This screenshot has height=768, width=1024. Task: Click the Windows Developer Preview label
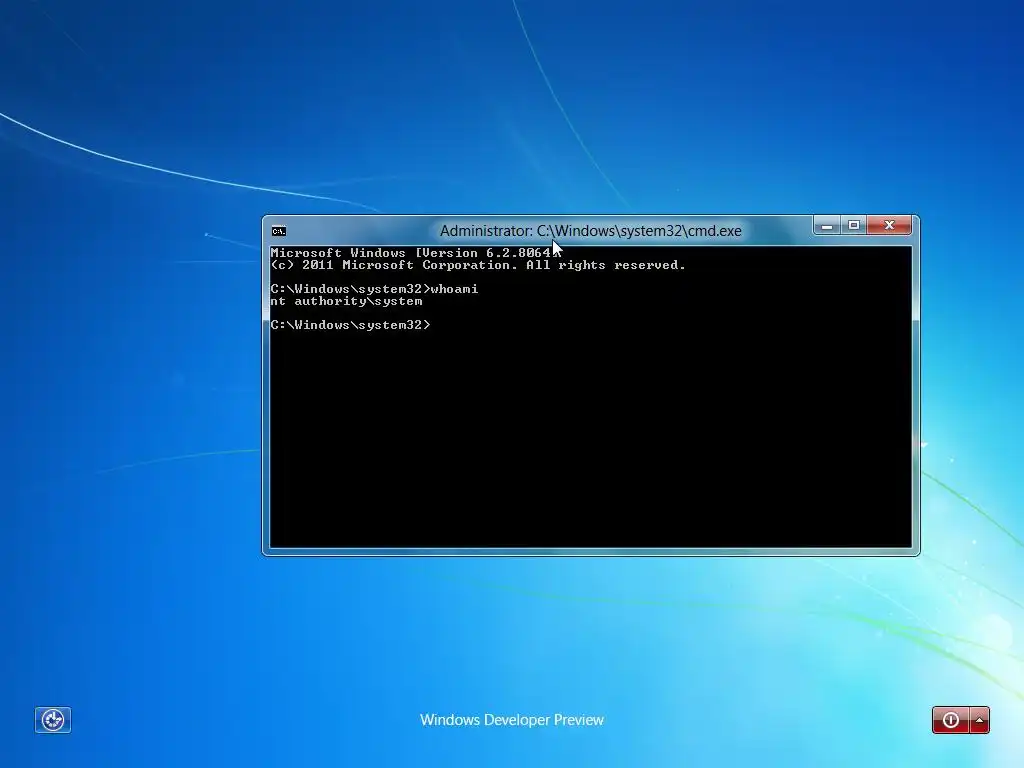tap(512, 720)
